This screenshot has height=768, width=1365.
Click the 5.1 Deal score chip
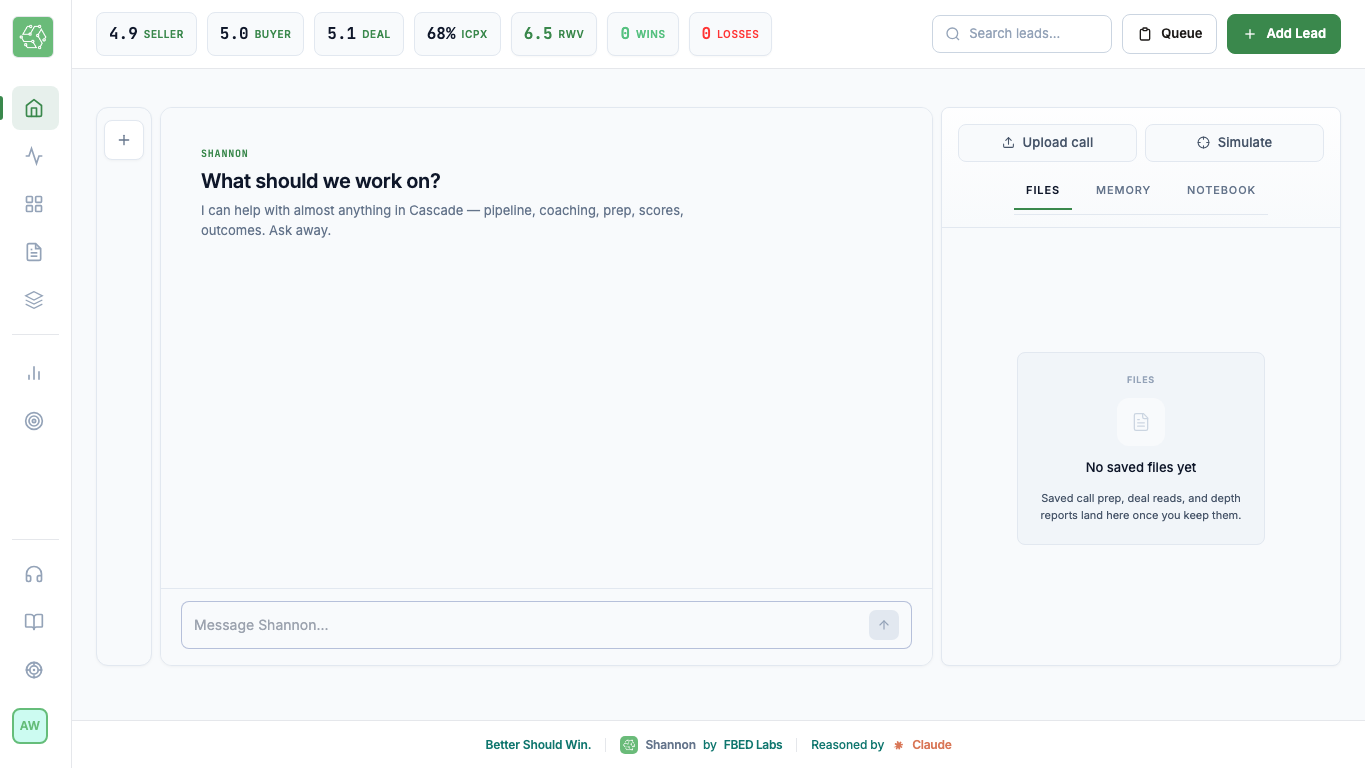[359, 34]
